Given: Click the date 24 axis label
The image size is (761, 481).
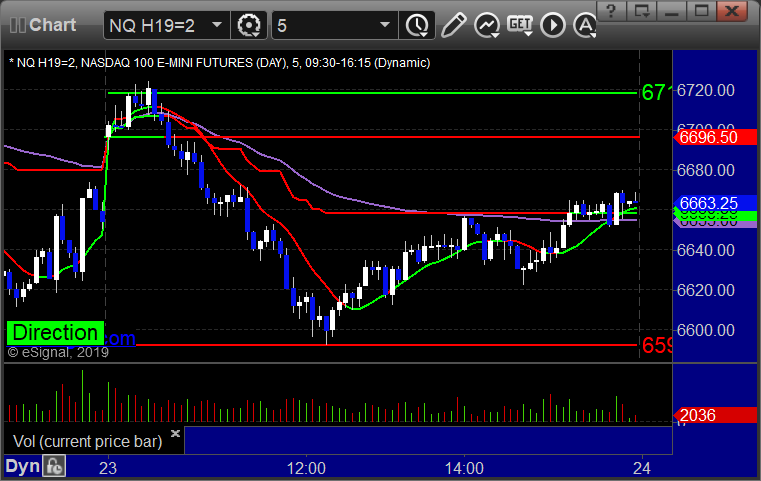Looking at the screenshot, I should click(642, 468).
